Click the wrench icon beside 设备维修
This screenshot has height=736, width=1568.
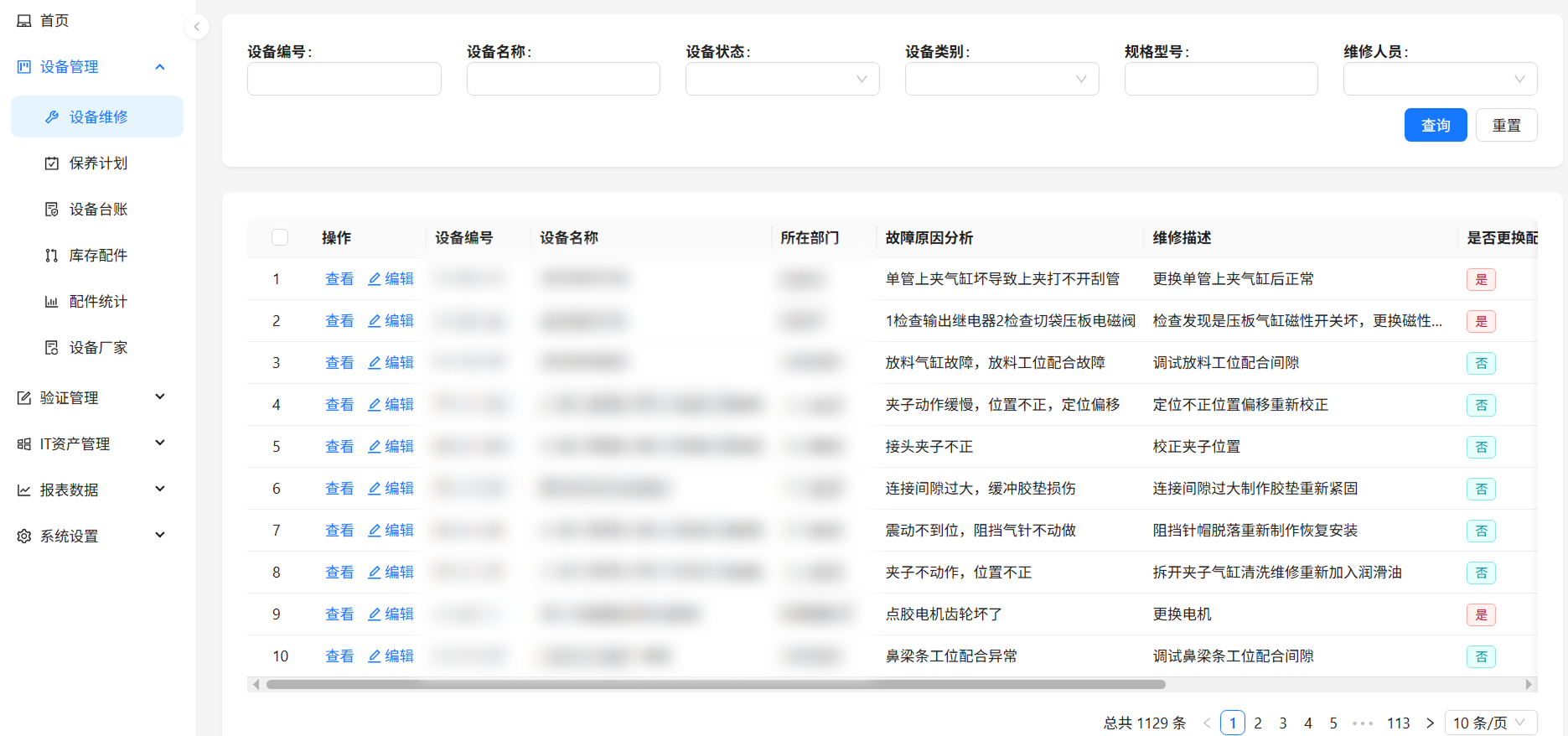[x=52, y=117]
